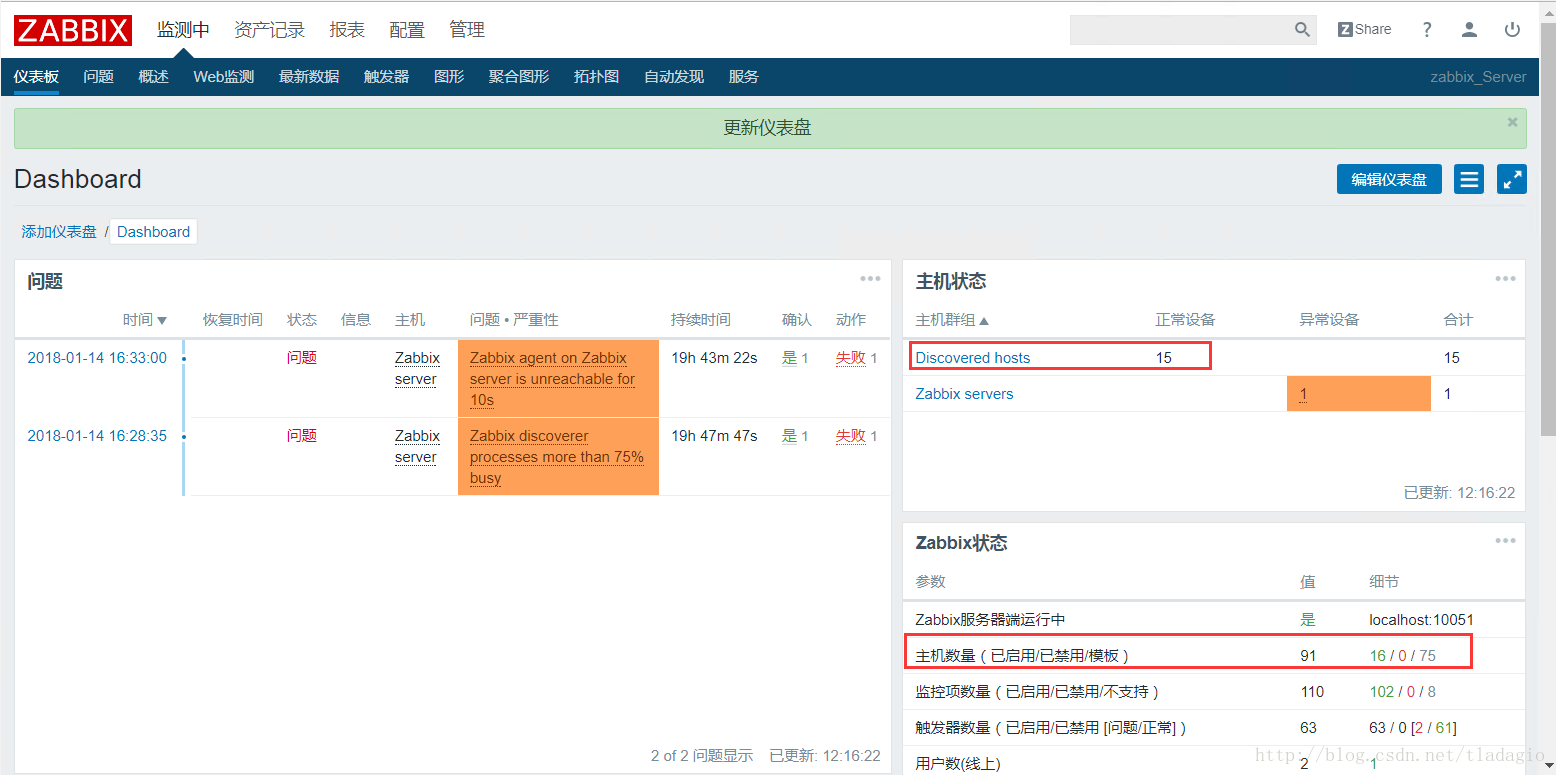Open the 资产记录 main menu
1556x775 pixels.
click(x=269, y=30)
